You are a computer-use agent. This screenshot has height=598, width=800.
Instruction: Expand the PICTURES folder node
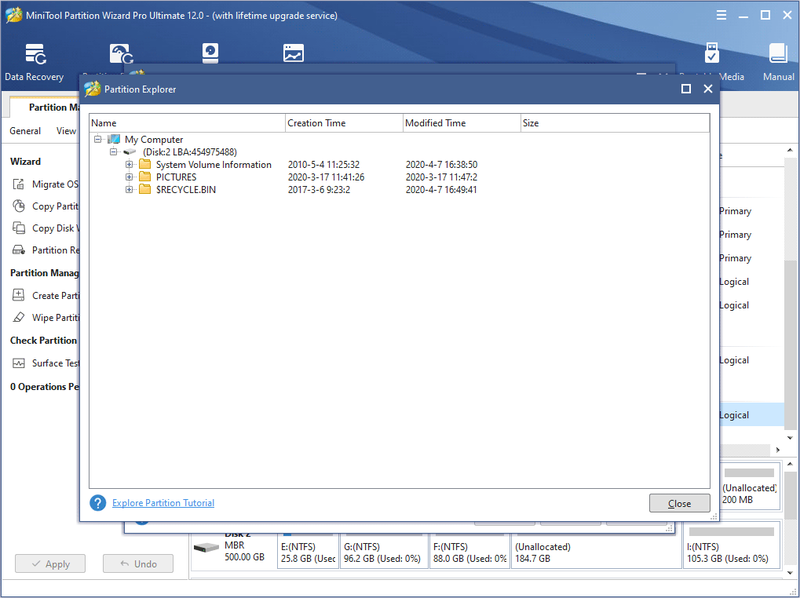[x=129, y=177]
